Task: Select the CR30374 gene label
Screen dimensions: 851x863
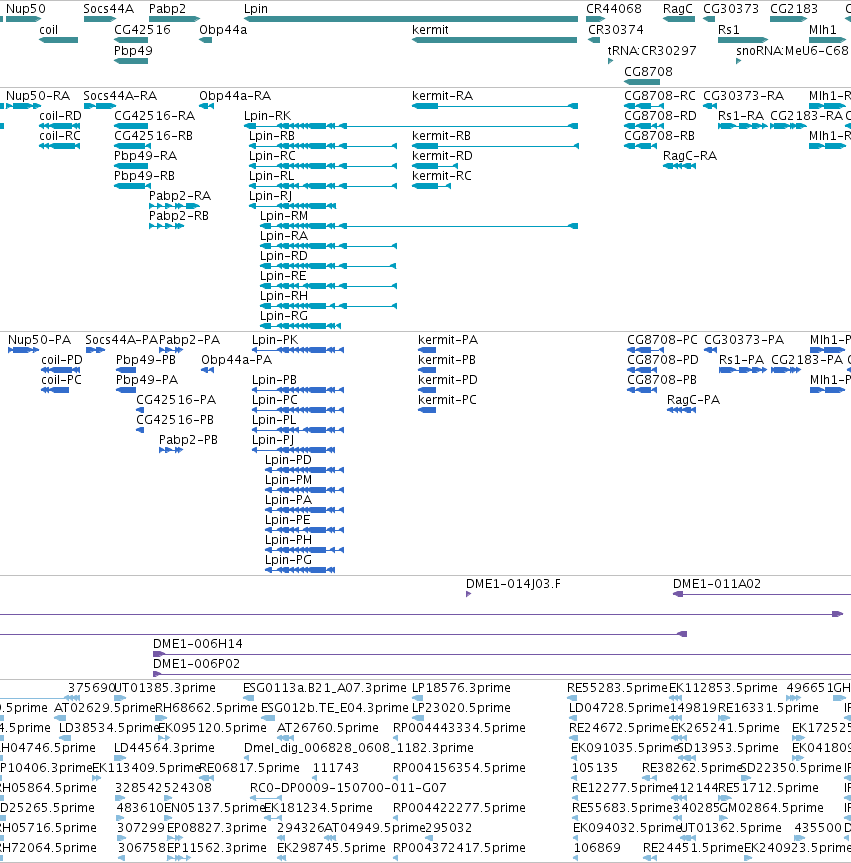Action: pos(615,30)
